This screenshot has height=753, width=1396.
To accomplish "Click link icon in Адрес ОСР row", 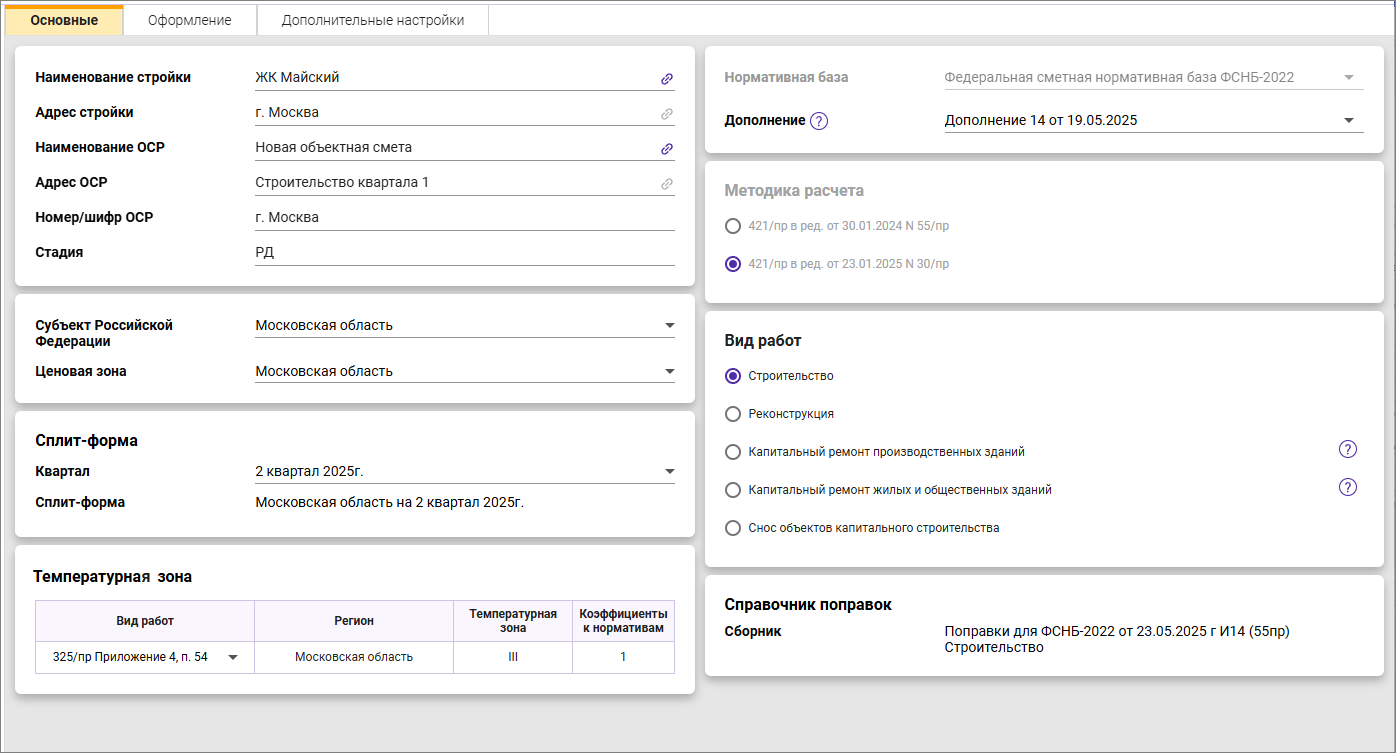I will pos(666,184).
